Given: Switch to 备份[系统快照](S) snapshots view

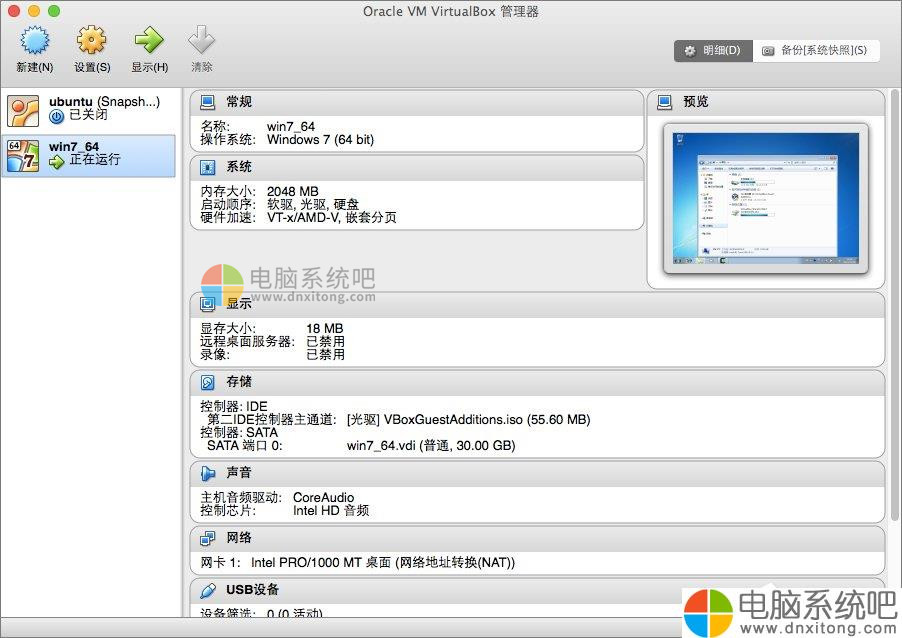Looking at the screenshot, I should [x=816, y=51].
